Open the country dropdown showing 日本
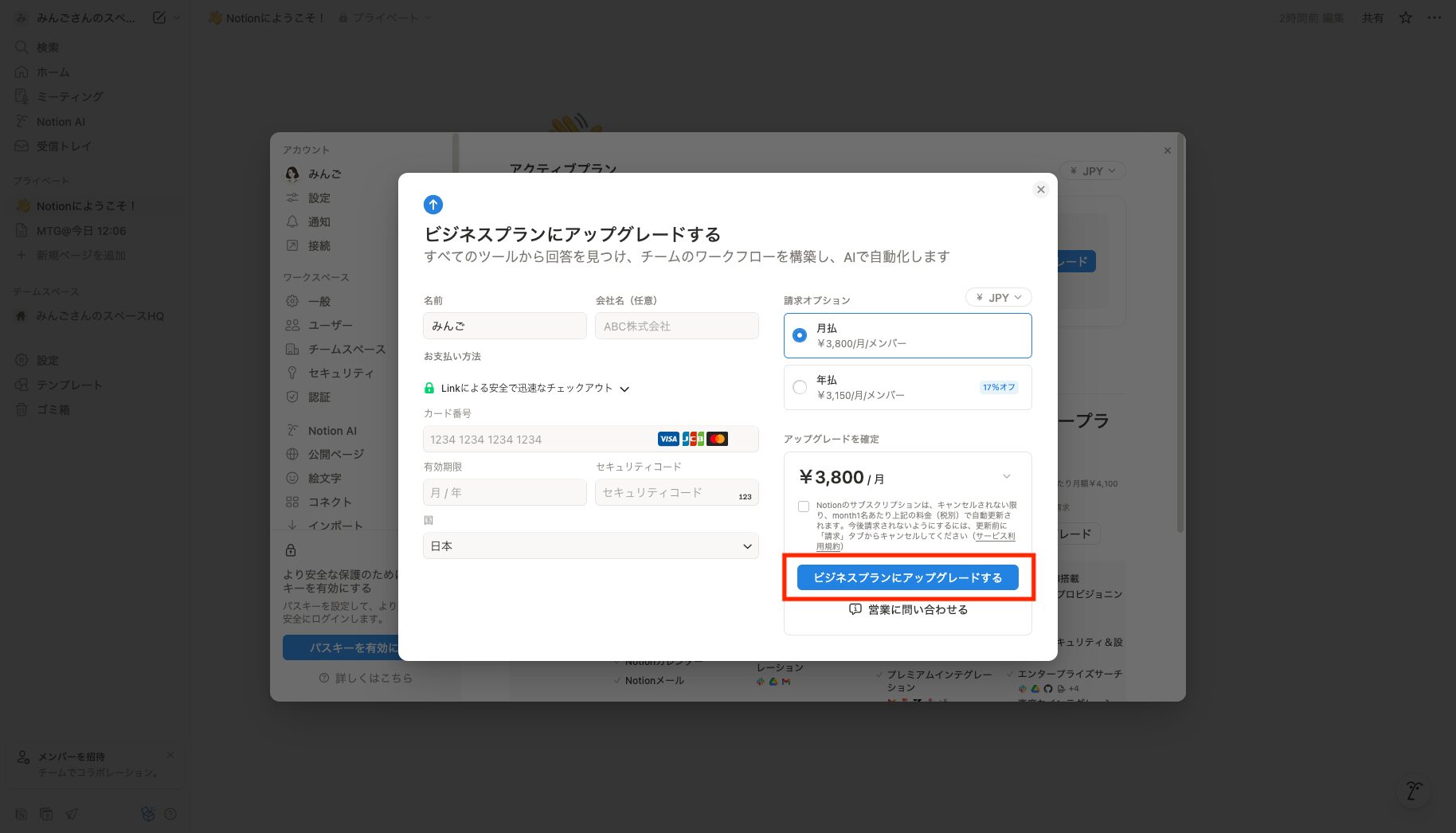The width and height of the screenshot is (1456, 833). pos(589,546)
